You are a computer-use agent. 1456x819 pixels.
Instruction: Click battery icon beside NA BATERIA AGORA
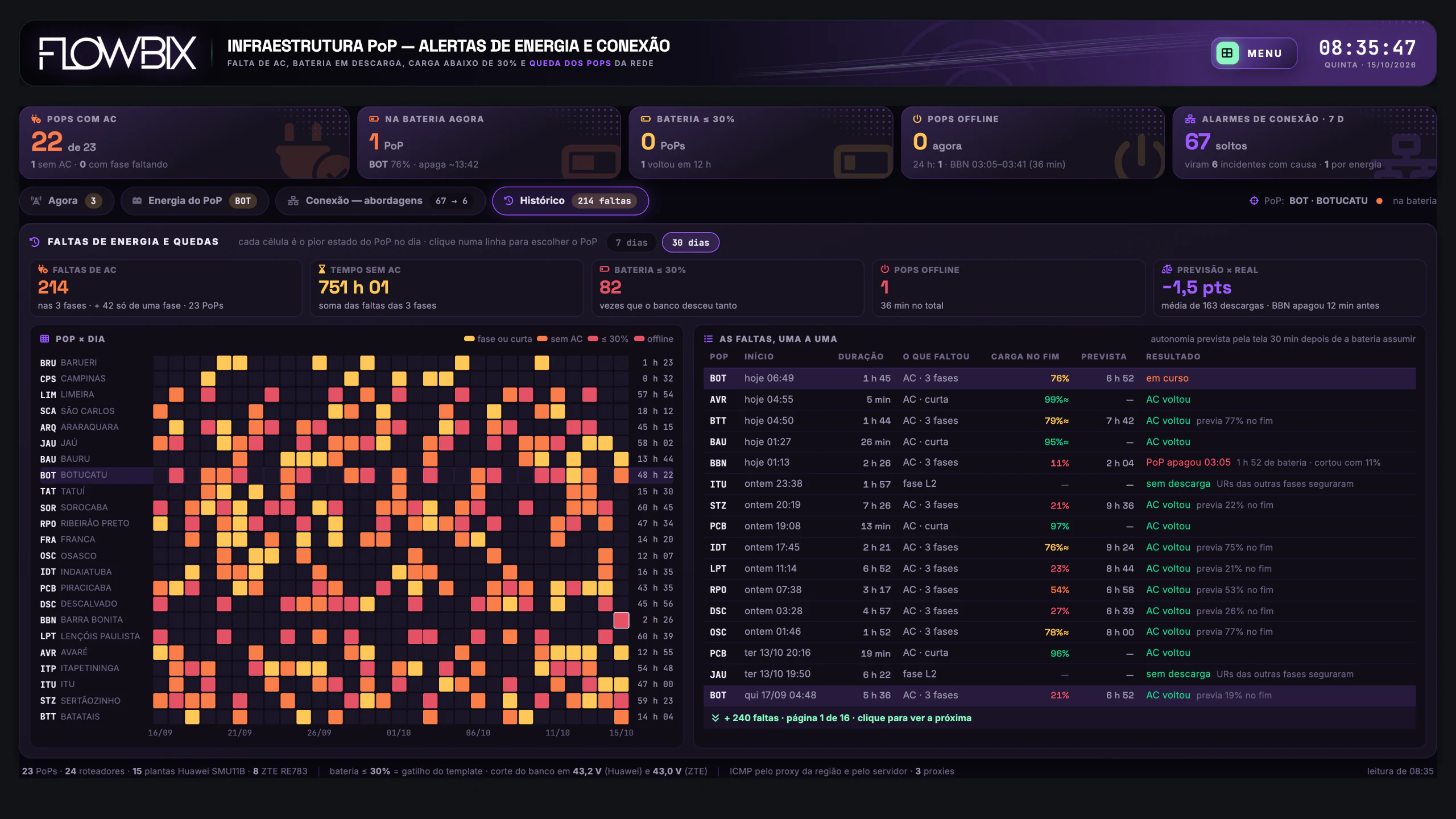pos(374,119)
